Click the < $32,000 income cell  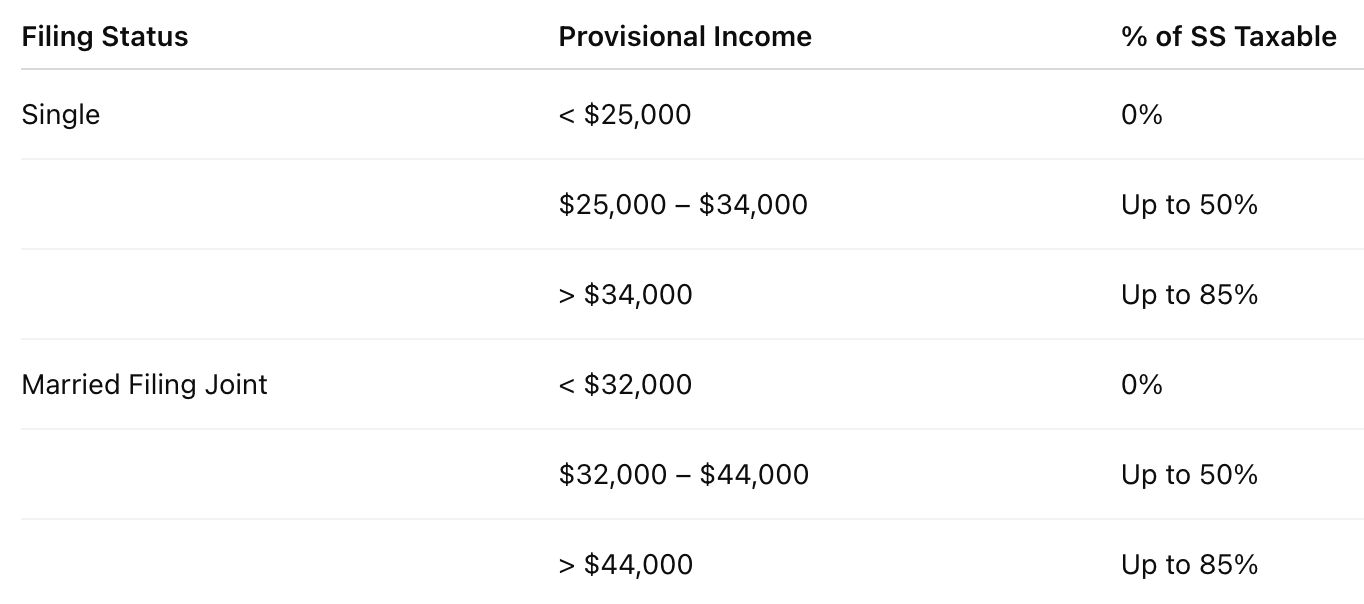(x=626, y=385)
